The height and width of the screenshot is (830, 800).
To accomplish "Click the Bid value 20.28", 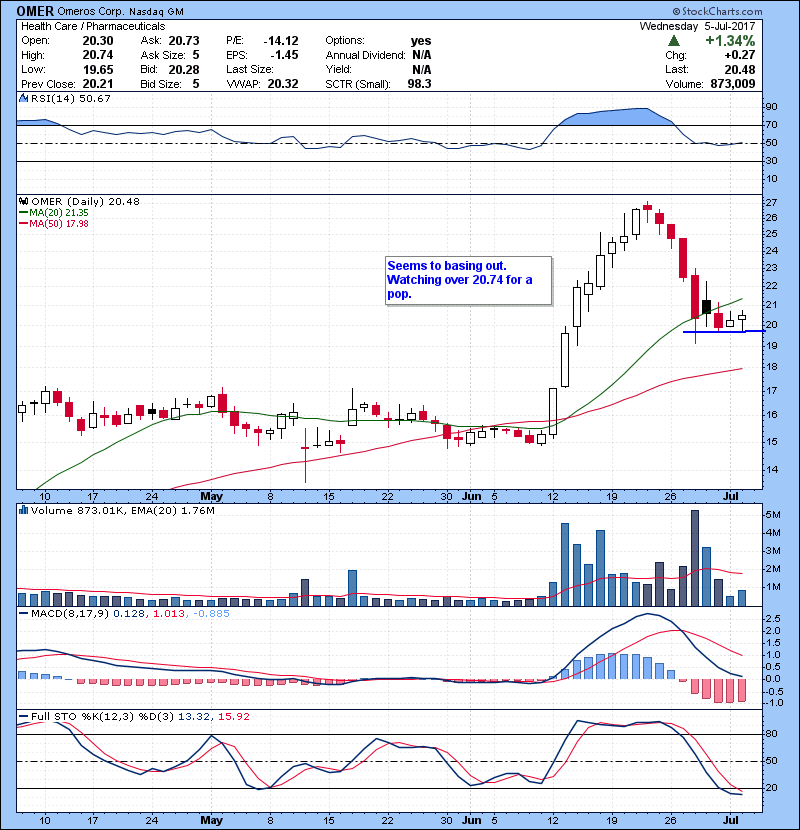I will pyautogui.click(x=184, y=69).
